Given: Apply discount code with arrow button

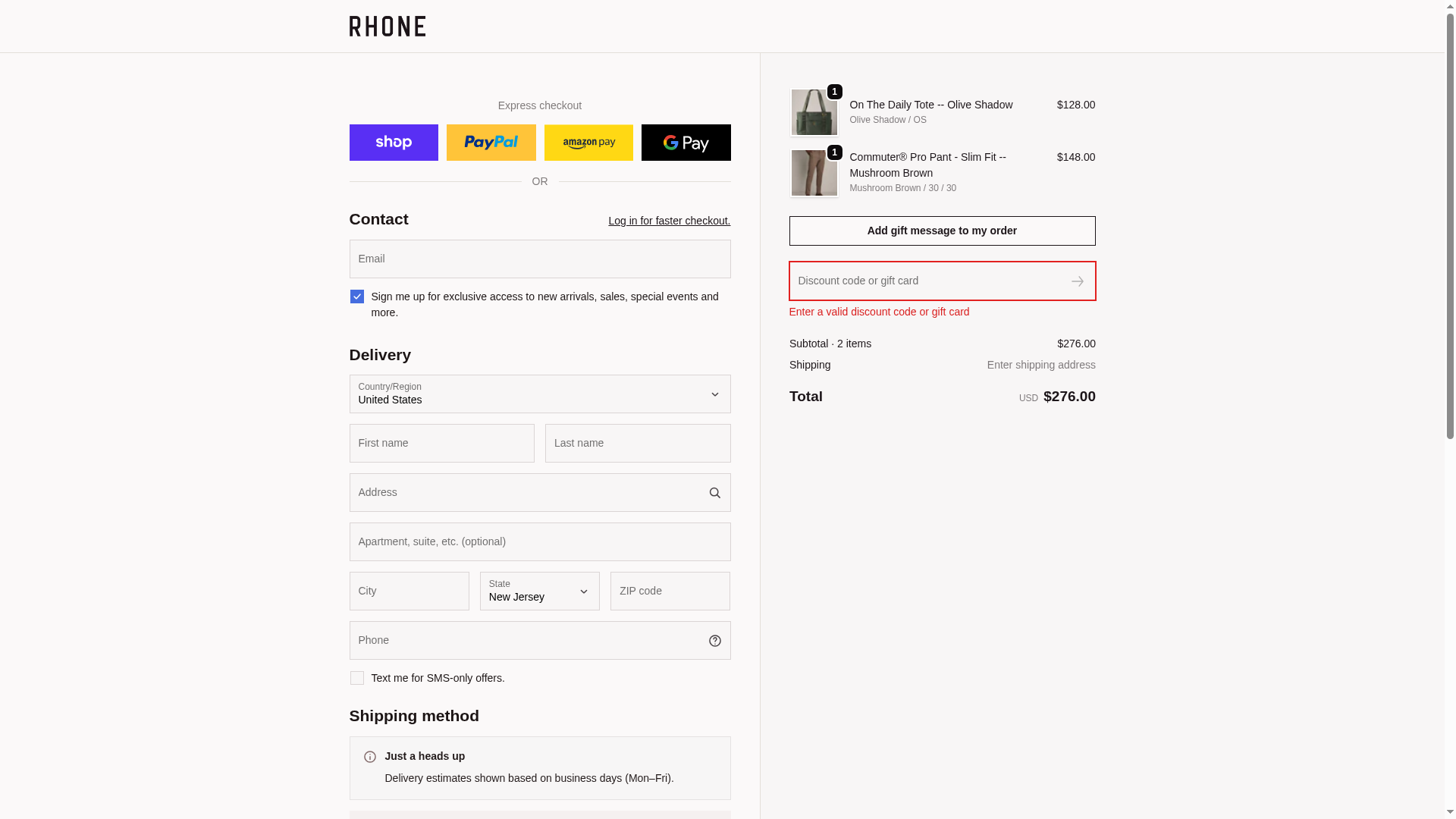Looking at the screenshot, I should click(x=1077, y=281).
